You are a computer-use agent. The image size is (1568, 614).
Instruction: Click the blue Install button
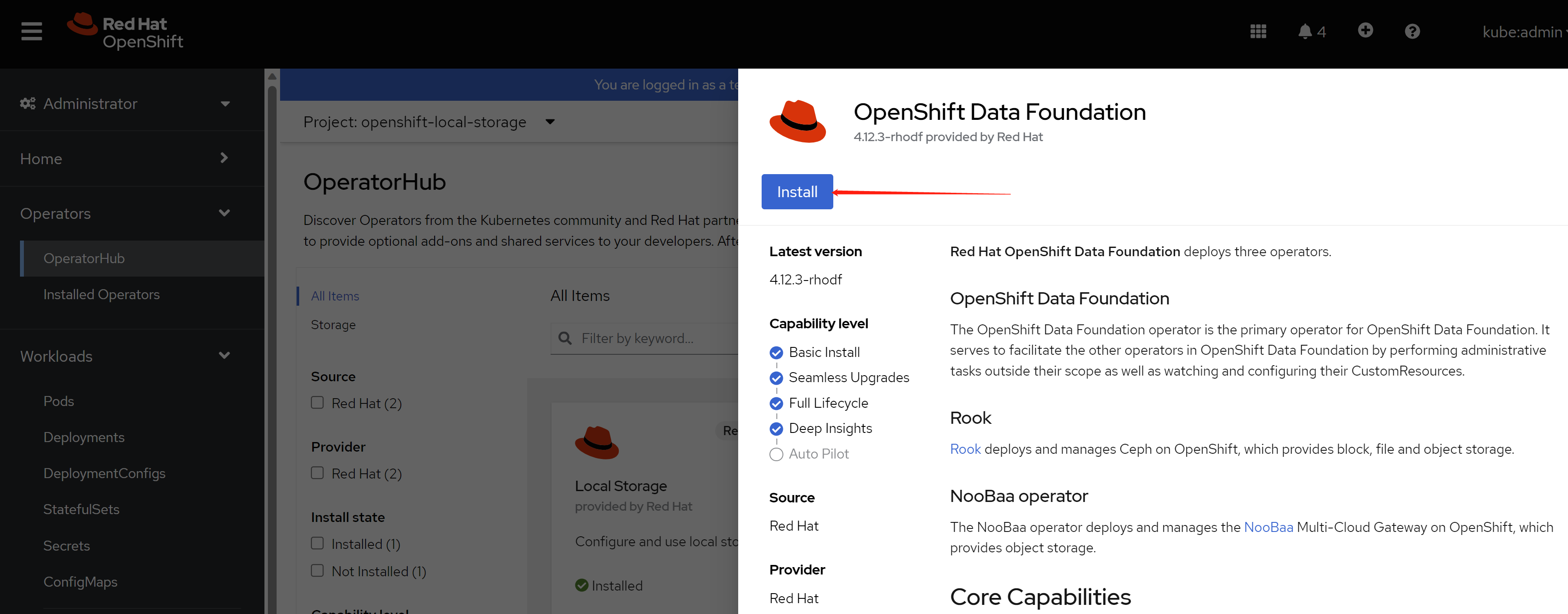coord(796,191)
